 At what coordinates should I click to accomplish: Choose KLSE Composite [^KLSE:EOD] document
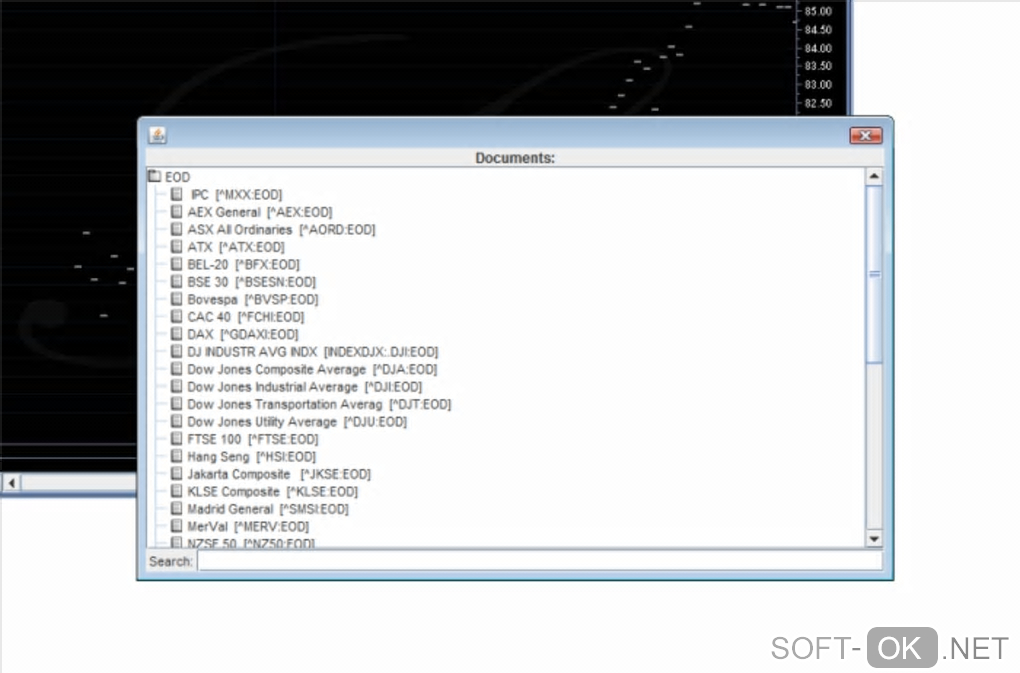(272, 492)
